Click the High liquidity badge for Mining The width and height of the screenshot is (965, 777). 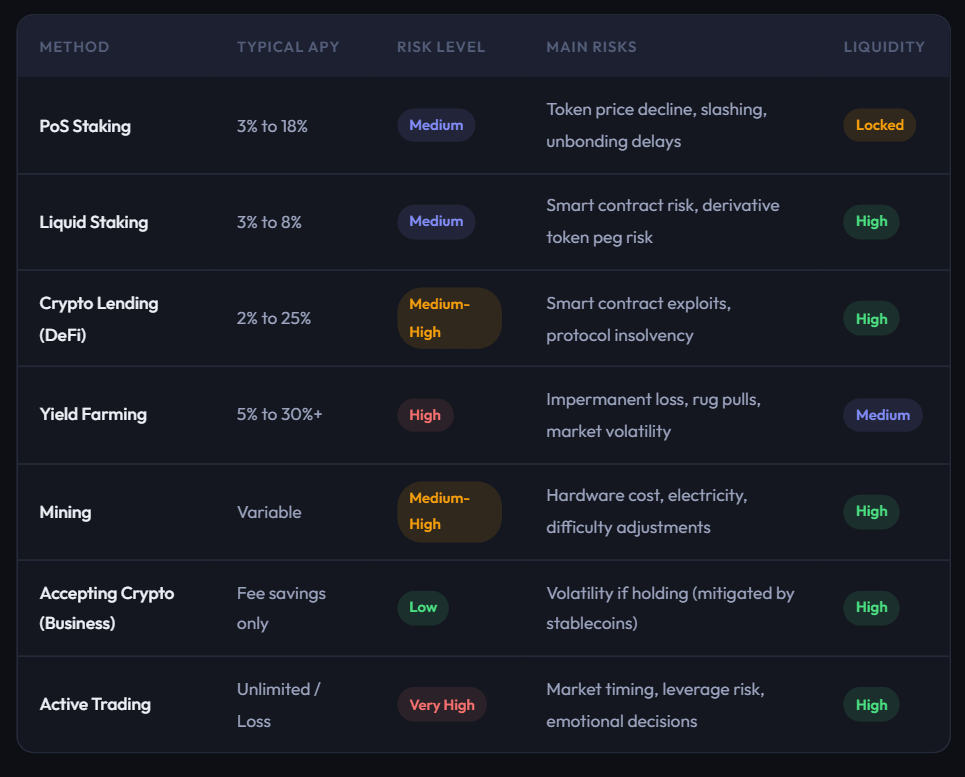871,511
